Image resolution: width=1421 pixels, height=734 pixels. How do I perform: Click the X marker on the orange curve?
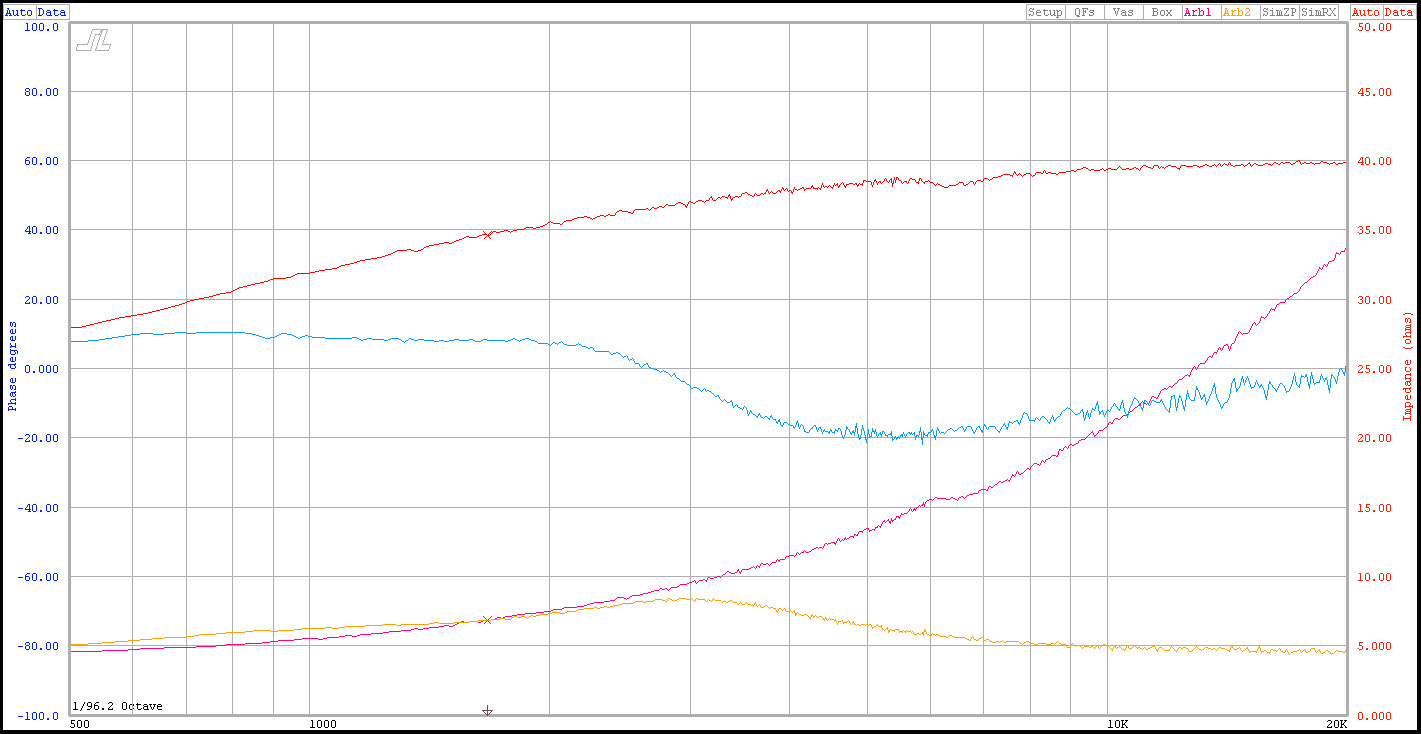[487, 620]
